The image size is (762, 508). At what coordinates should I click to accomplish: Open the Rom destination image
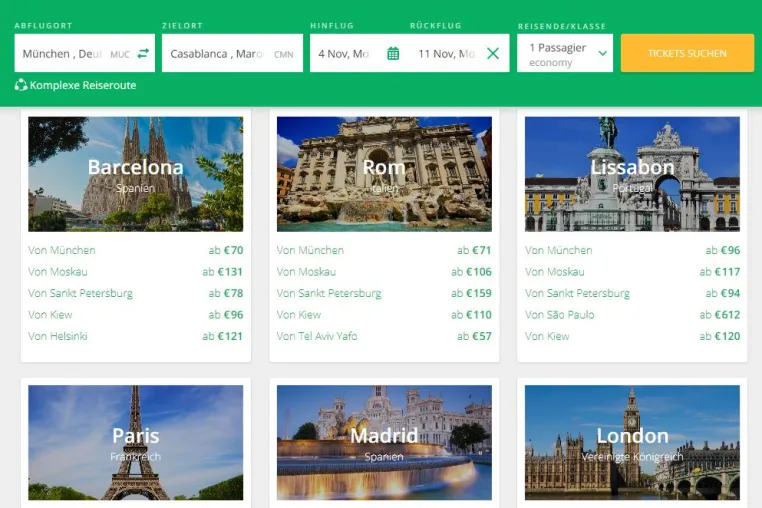(384, 174)
